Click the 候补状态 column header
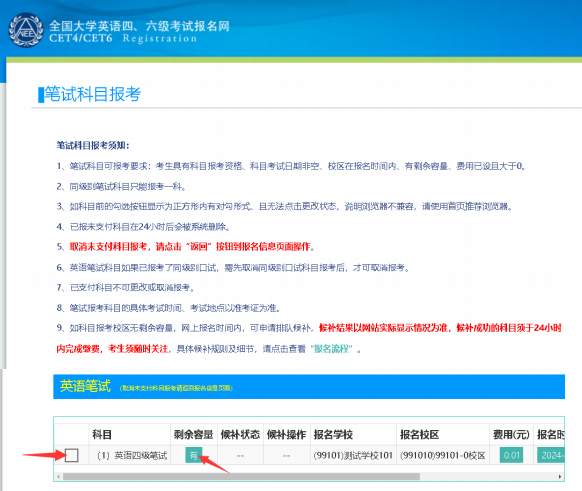Image resolution: width=582 pixels, height=491 pixels. click(240, 434)
